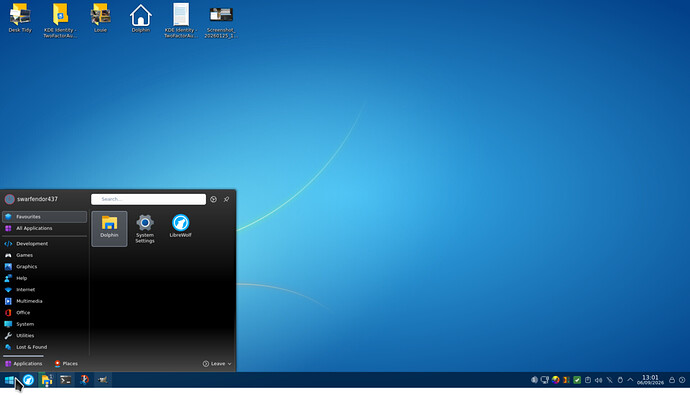Viewport: 690px width, 395px height.
Task: Open the KDE Identity document file icon
Action: [x=181, y=20]
